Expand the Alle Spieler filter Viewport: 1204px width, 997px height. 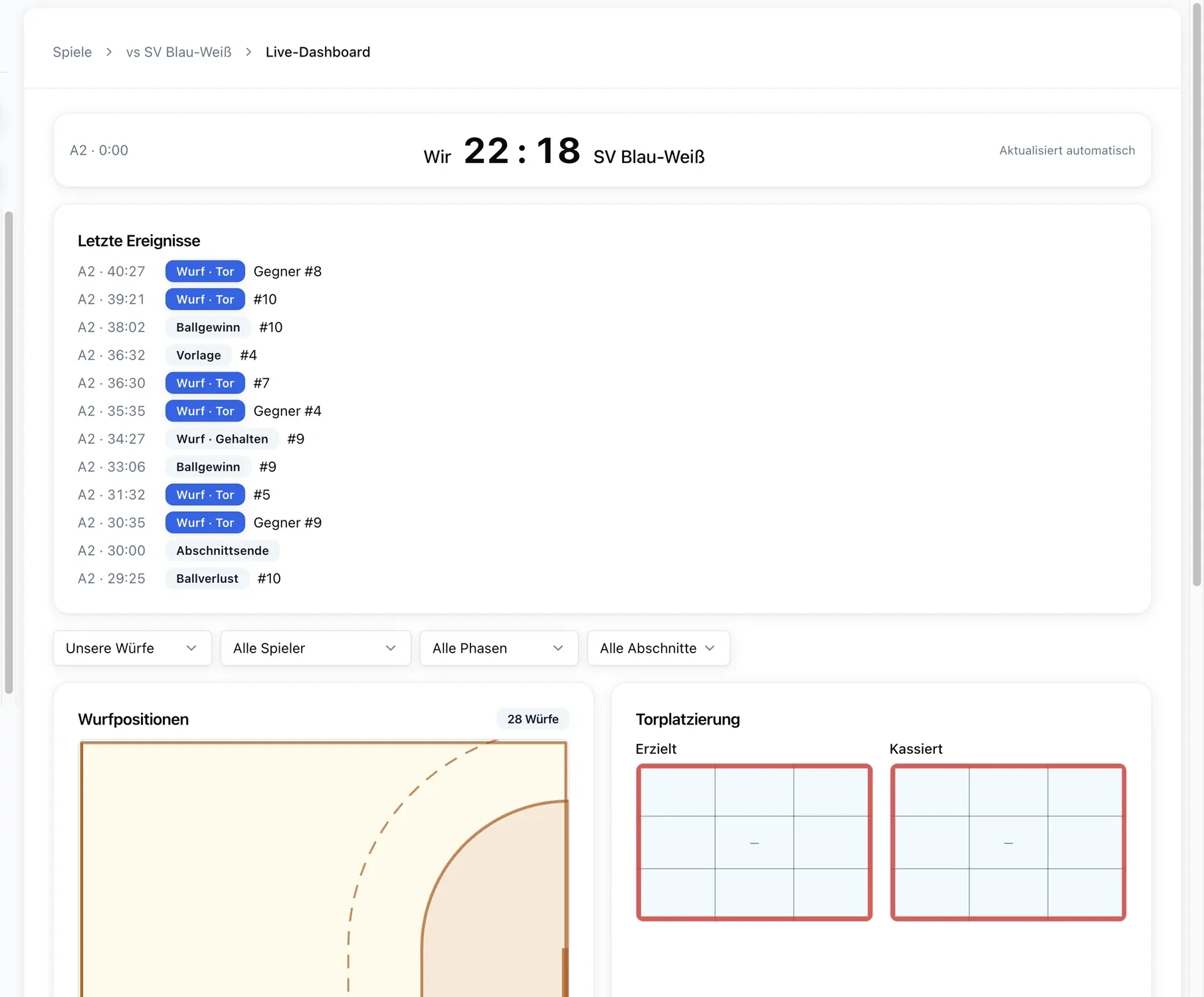(x=316, y=648)
